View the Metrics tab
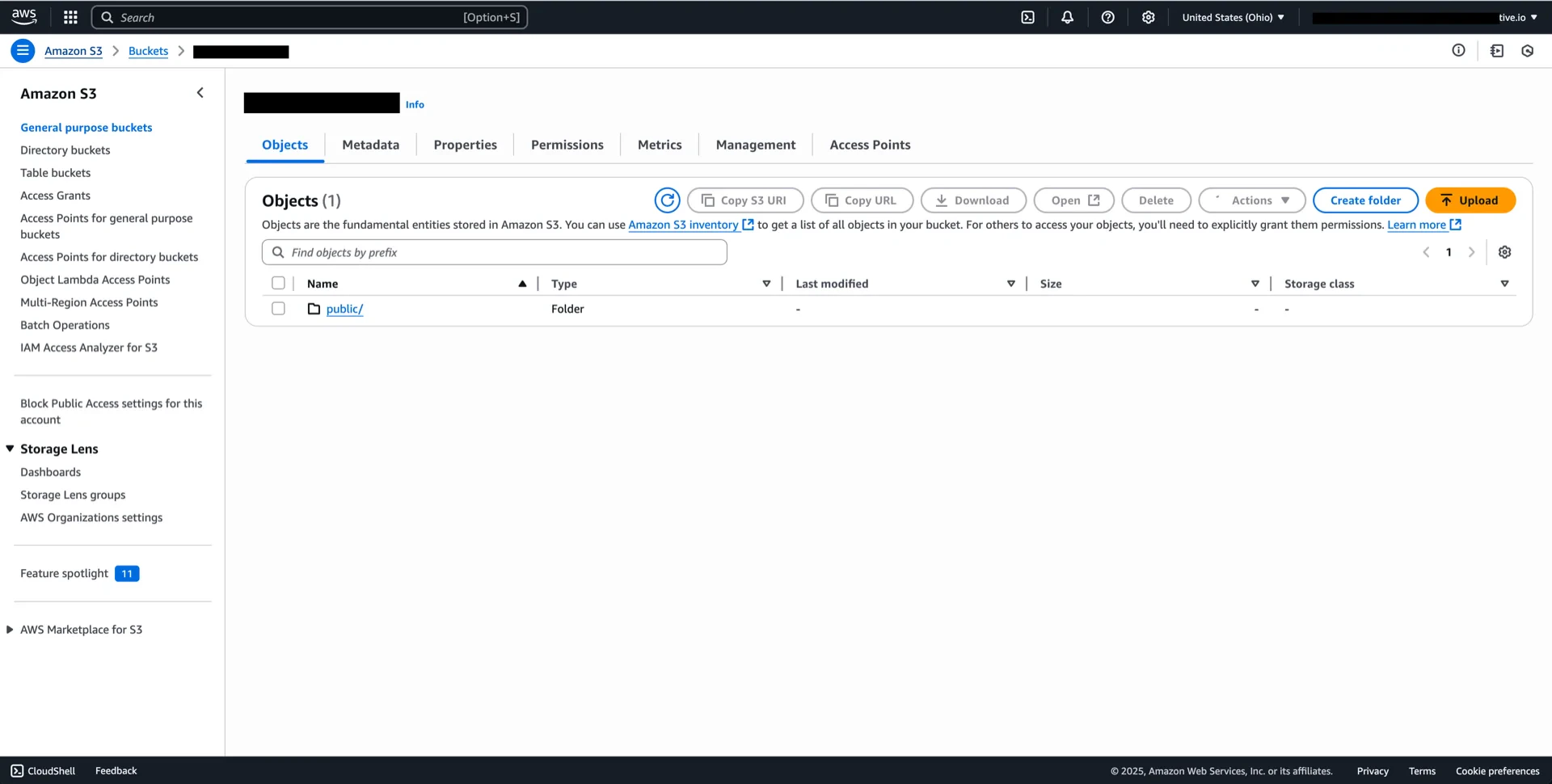Viewport: 1552px width, 784px height. pyautogui.click(x=660, y=145)
